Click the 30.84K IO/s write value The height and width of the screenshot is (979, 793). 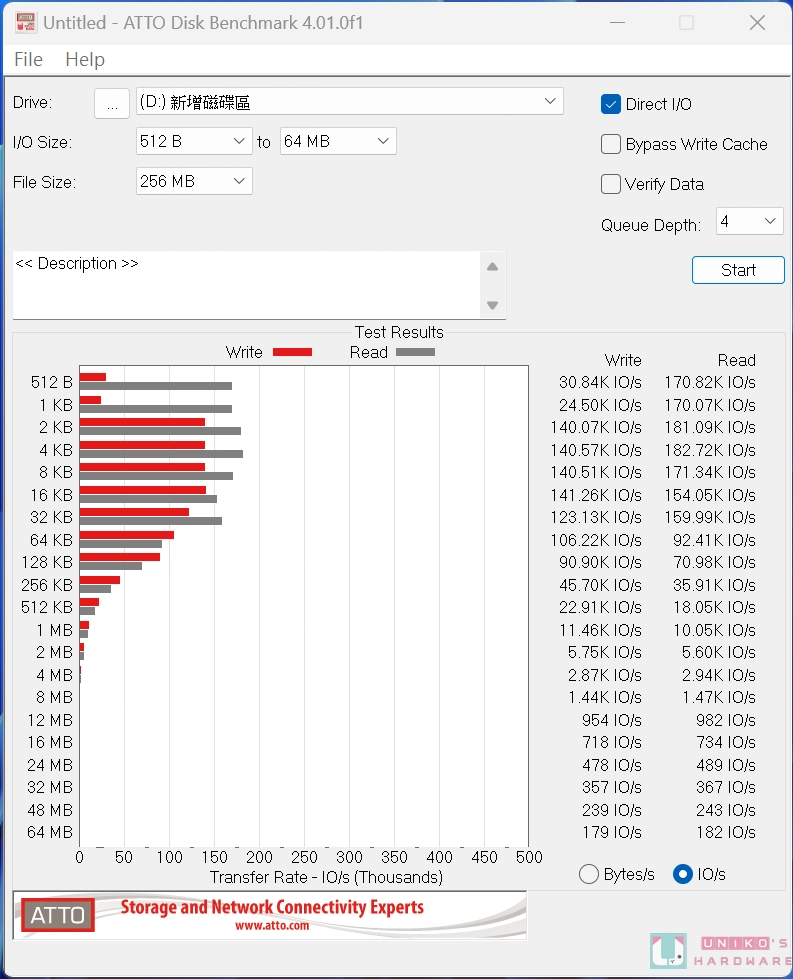click(x=600, y=382)
